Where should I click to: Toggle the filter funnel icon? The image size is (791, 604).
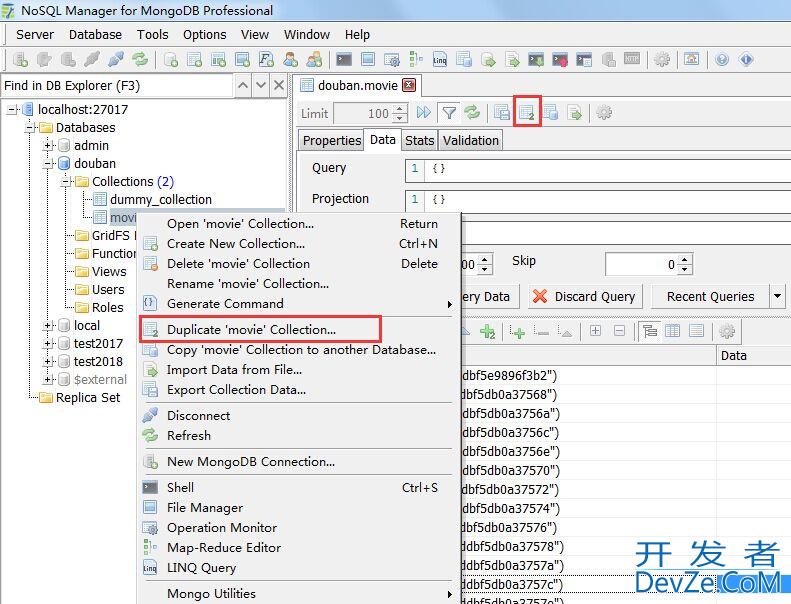pyautogui.click(x=449, y=112)
